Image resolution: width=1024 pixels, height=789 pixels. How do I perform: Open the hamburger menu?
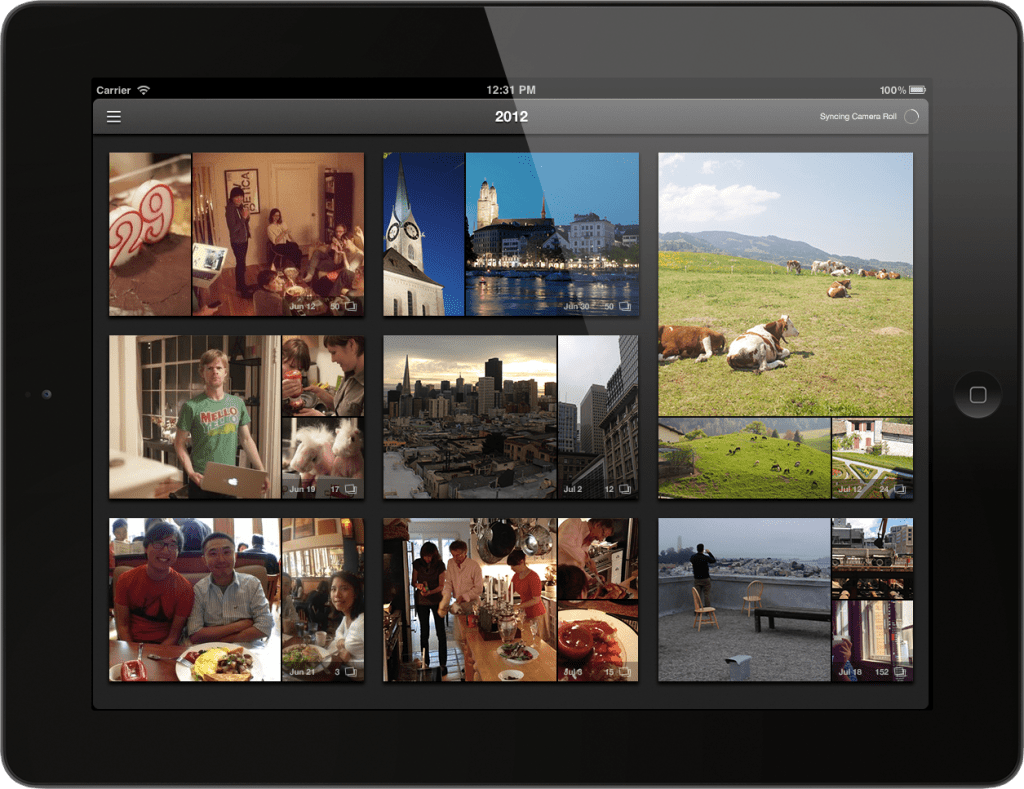tap(114, 117)
